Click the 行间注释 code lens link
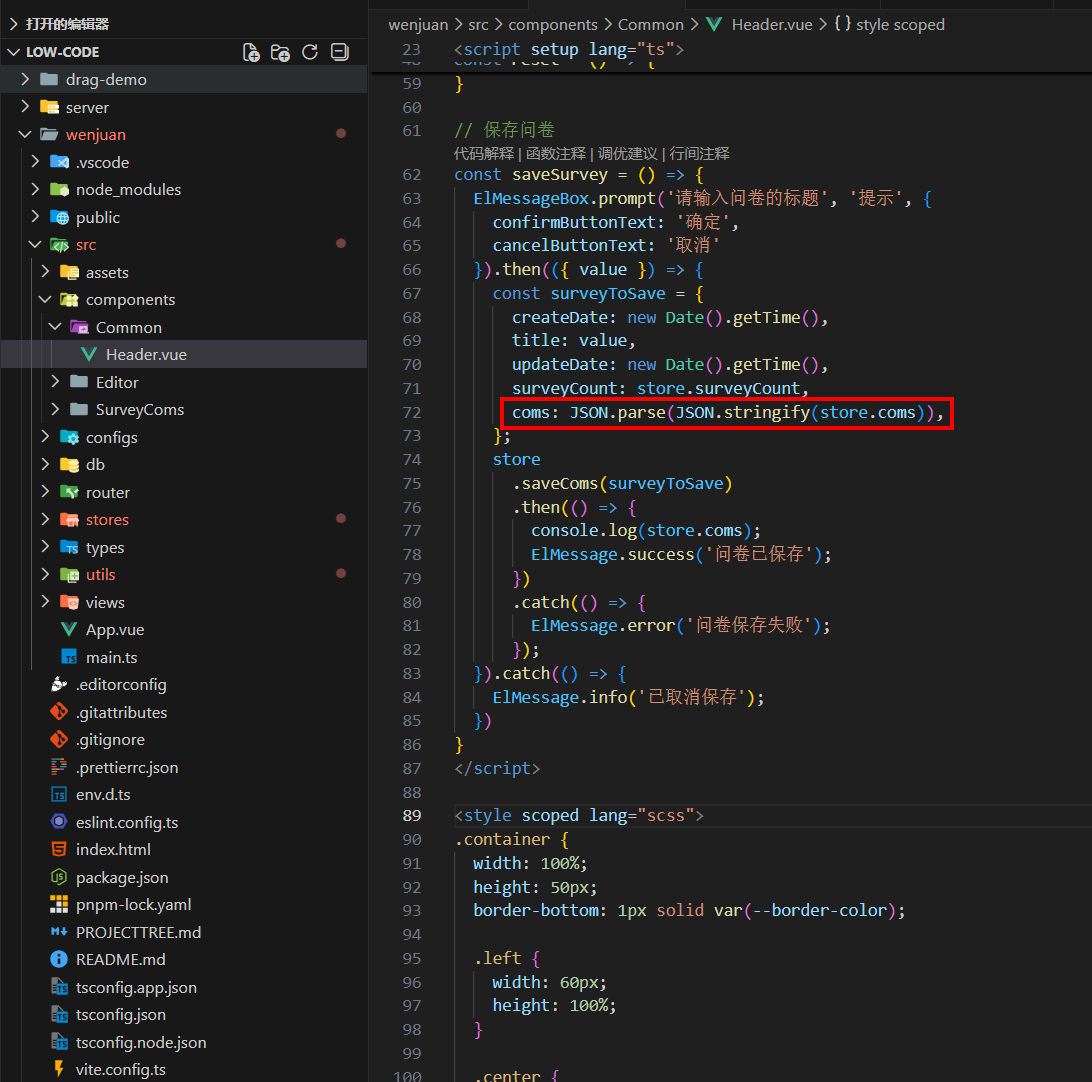The width and height of the screenshot is (1092, 1082). point(699,154)
